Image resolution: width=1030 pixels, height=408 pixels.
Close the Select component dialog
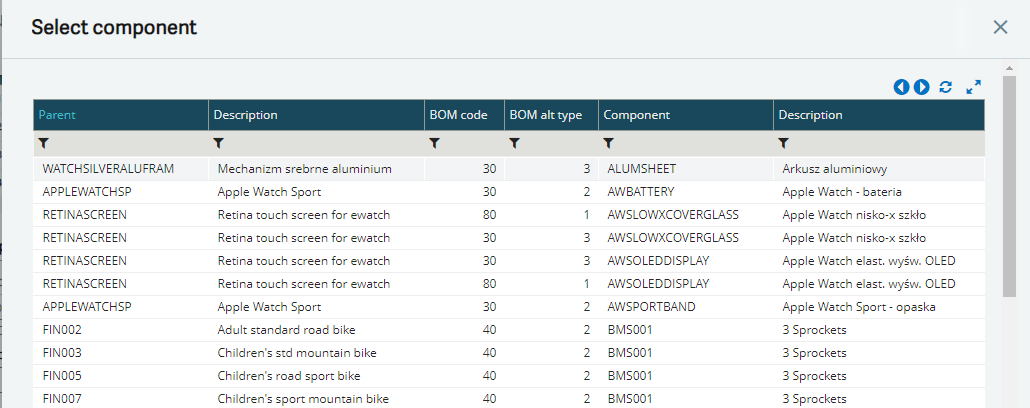tap(1000, 27)
